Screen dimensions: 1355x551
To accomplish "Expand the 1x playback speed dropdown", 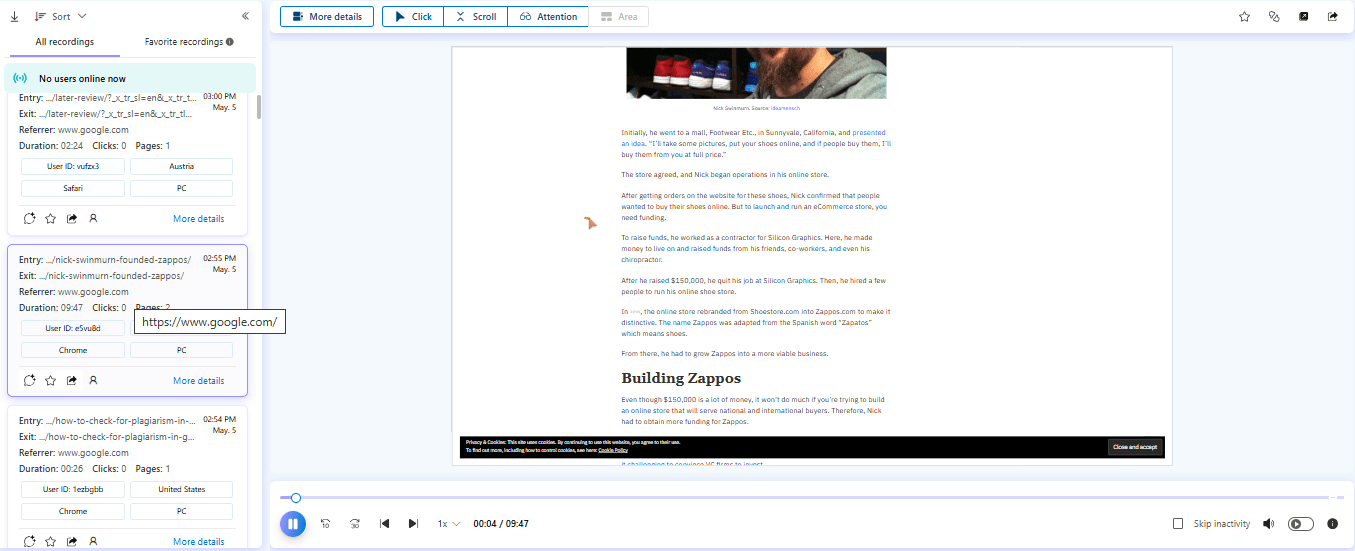I will (x=449, y=524).
